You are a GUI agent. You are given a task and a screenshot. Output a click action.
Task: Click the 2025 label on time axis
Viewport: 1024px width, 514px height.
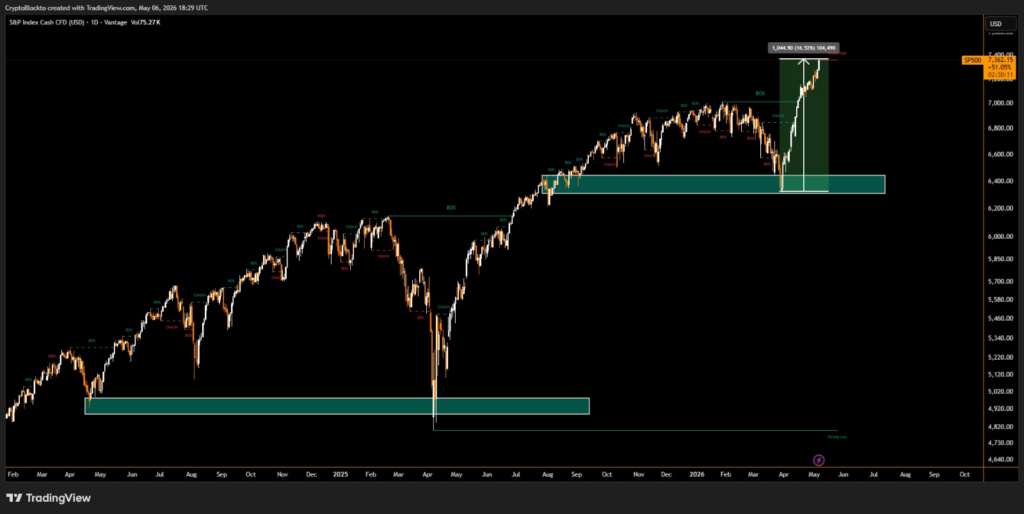(340, 474)
